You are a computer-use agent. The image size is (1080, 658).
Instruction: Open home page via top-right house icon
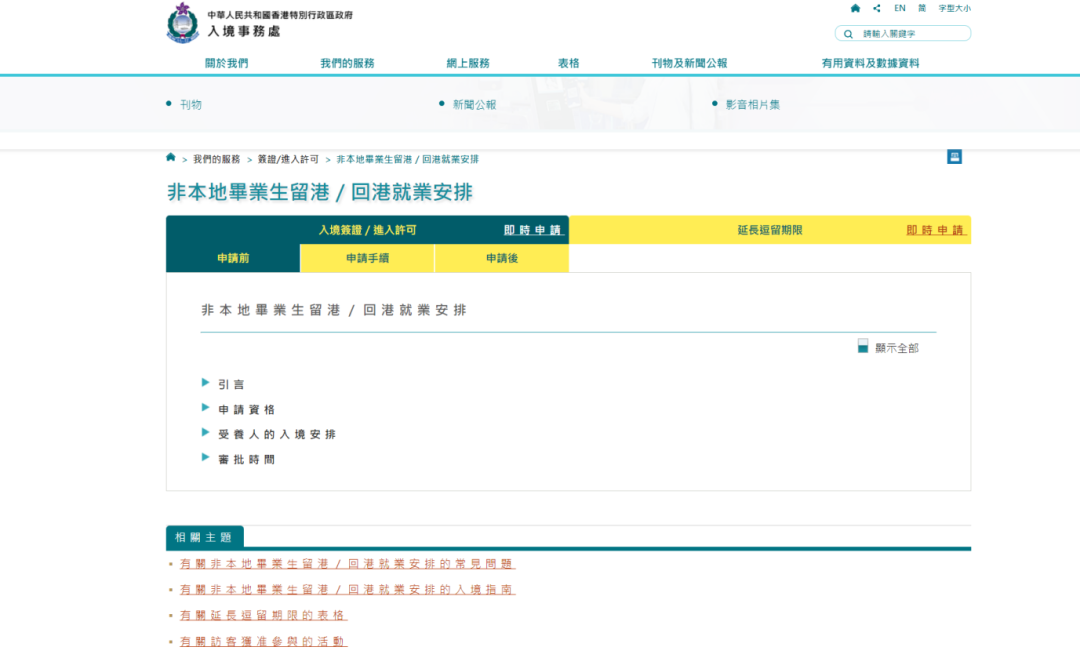coord(855,8)
